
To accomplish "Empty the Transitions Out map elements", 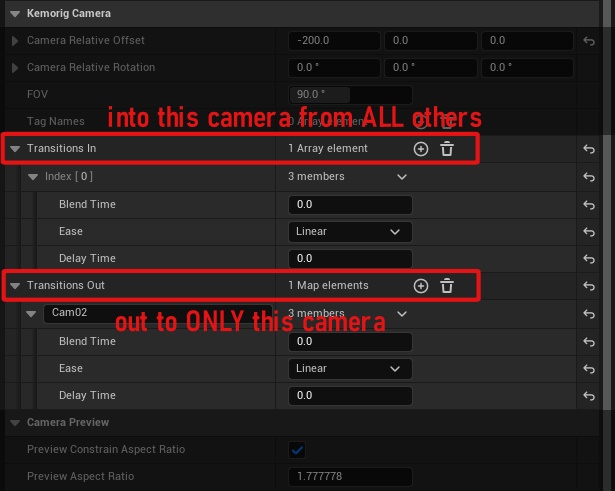I will click(447, 285).
